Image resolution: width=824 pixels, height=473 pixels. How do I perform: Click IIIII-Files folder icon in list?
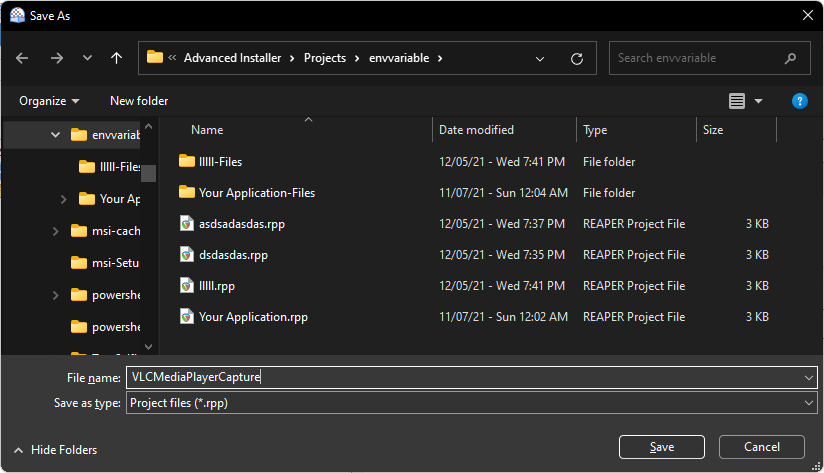pos(187,161)
